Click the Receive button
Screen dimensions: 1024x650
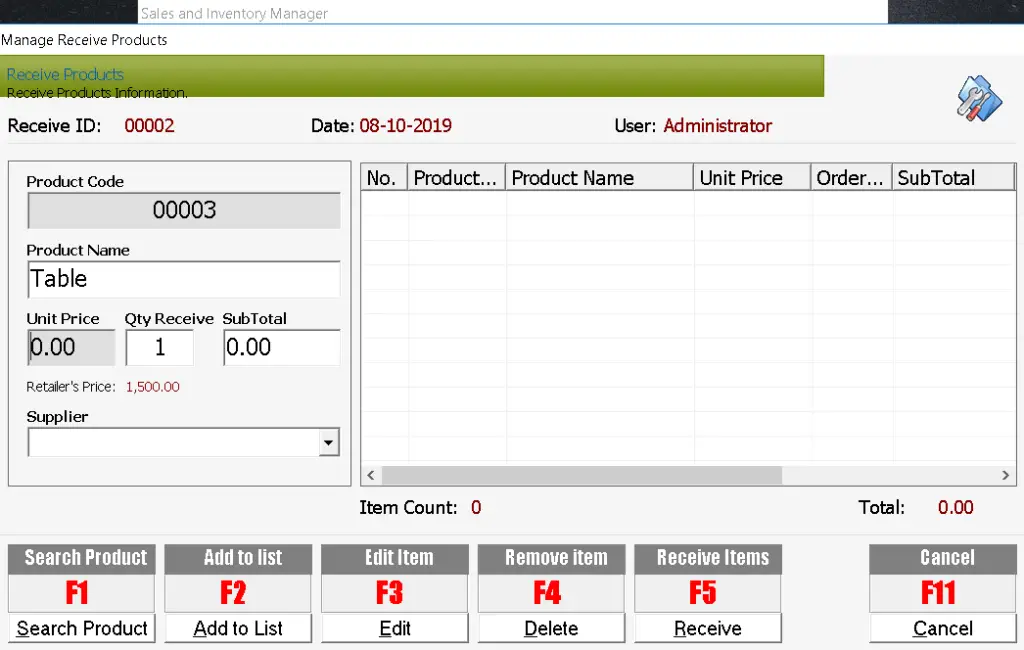708,628
